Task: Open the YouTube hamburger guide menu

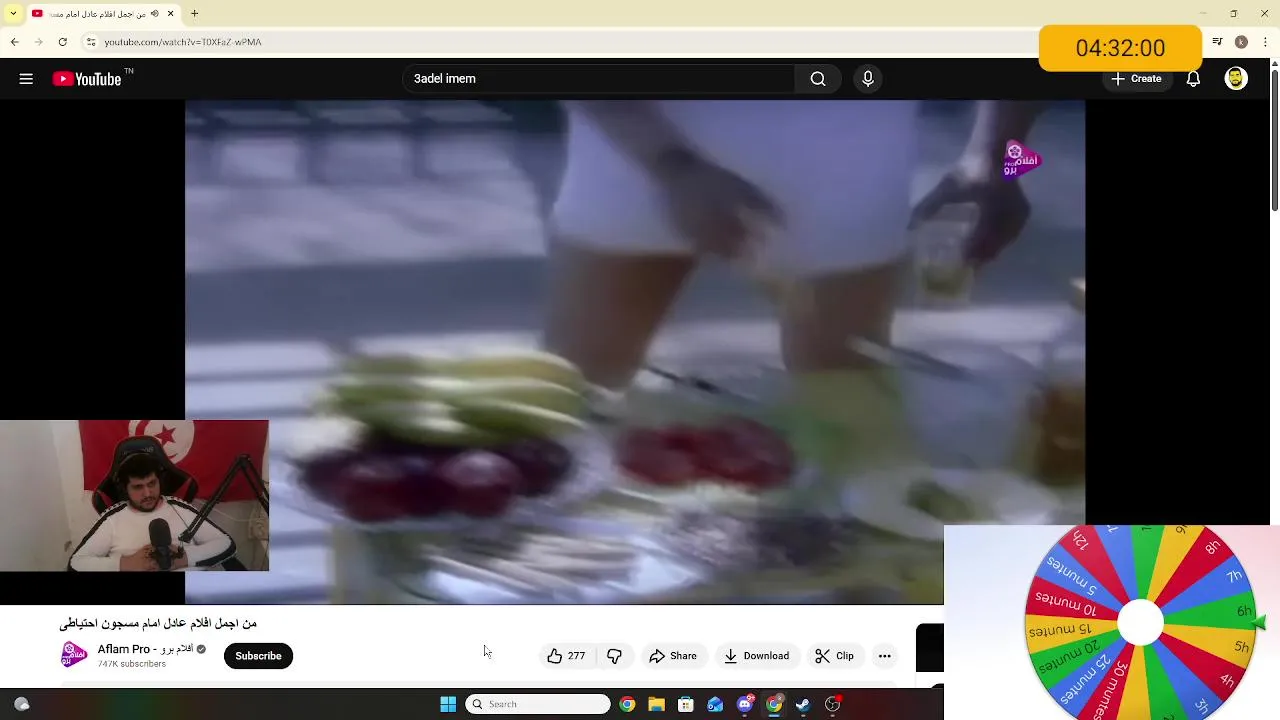Action: point(26,79)
